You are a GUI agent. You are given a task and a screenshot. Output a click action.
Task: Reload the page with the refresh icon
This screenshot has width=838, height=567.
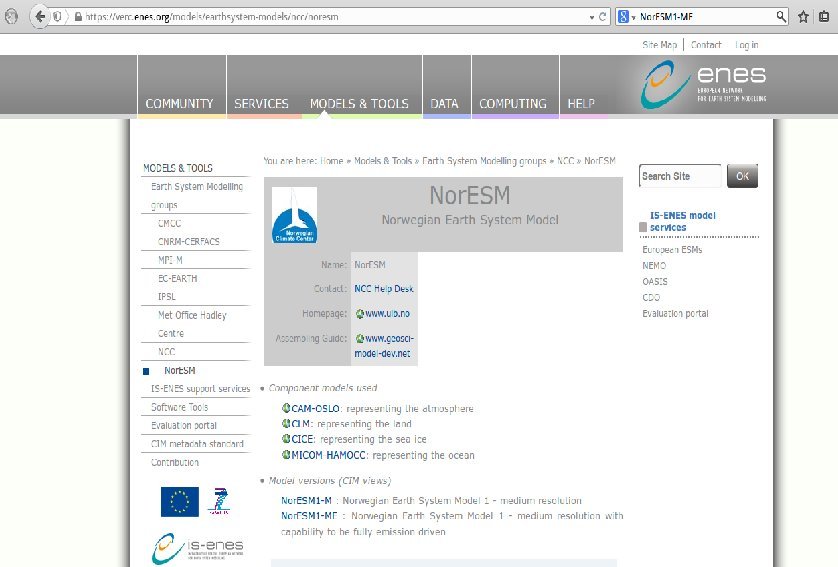[x=602, y=17]
